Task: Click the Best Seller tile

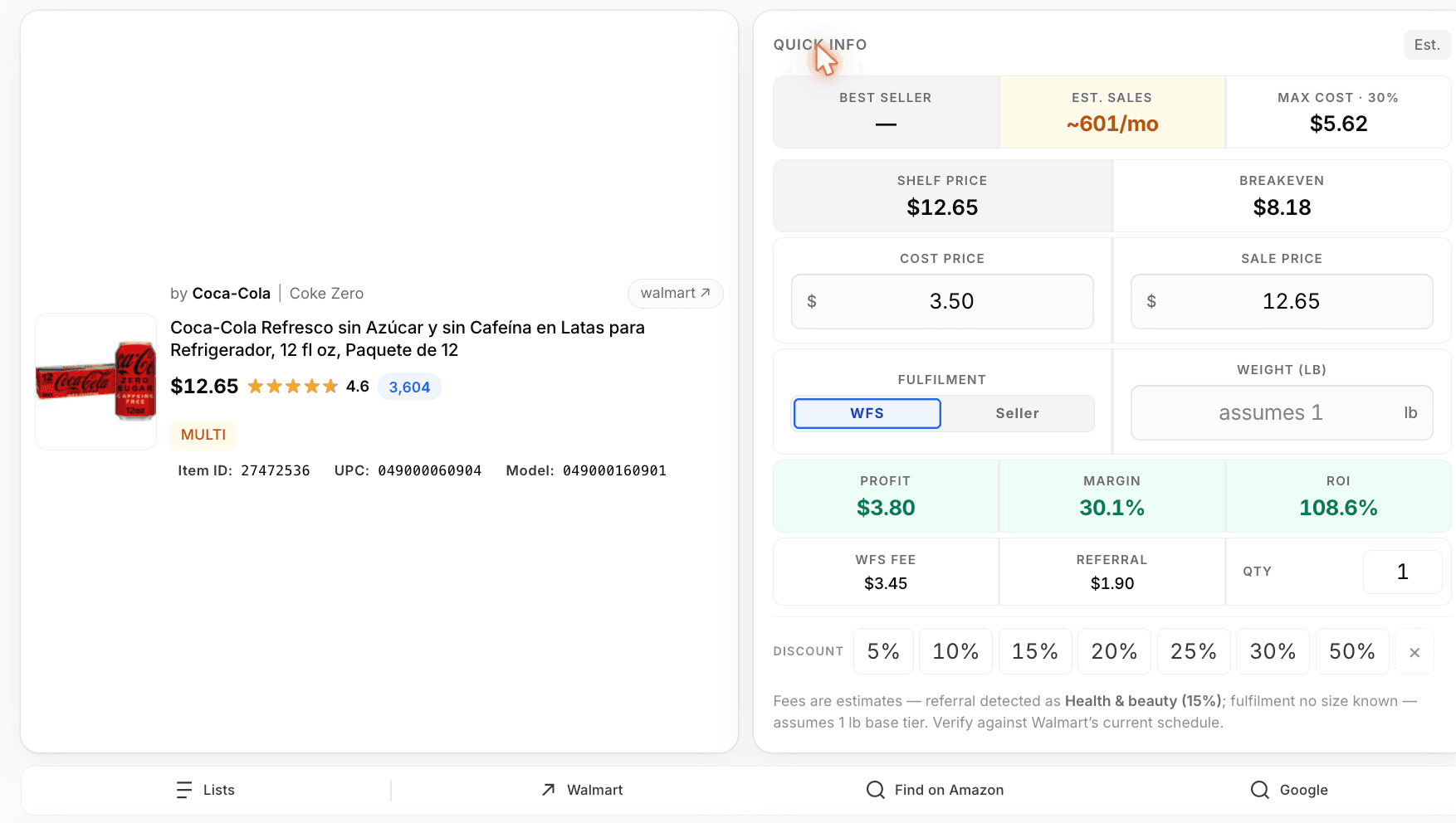Action: tap(885, 112)
